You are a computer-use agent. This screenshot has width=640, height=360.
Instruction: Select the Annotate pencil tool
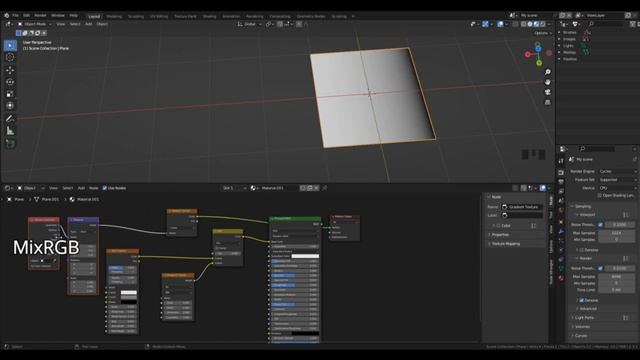tap(10, 119)
